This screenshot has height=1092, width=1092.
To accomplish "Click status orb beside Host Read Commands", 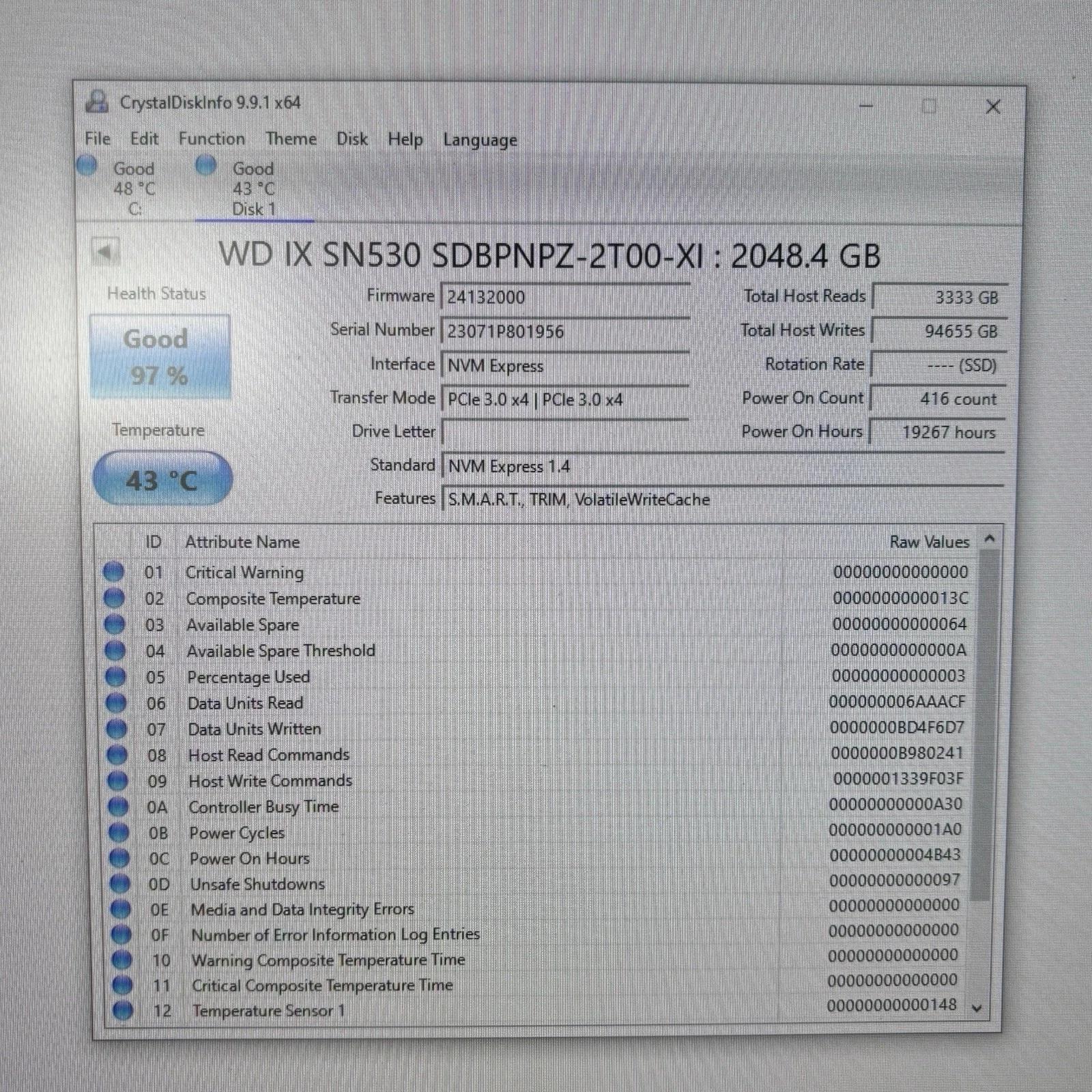I will 117,755.
